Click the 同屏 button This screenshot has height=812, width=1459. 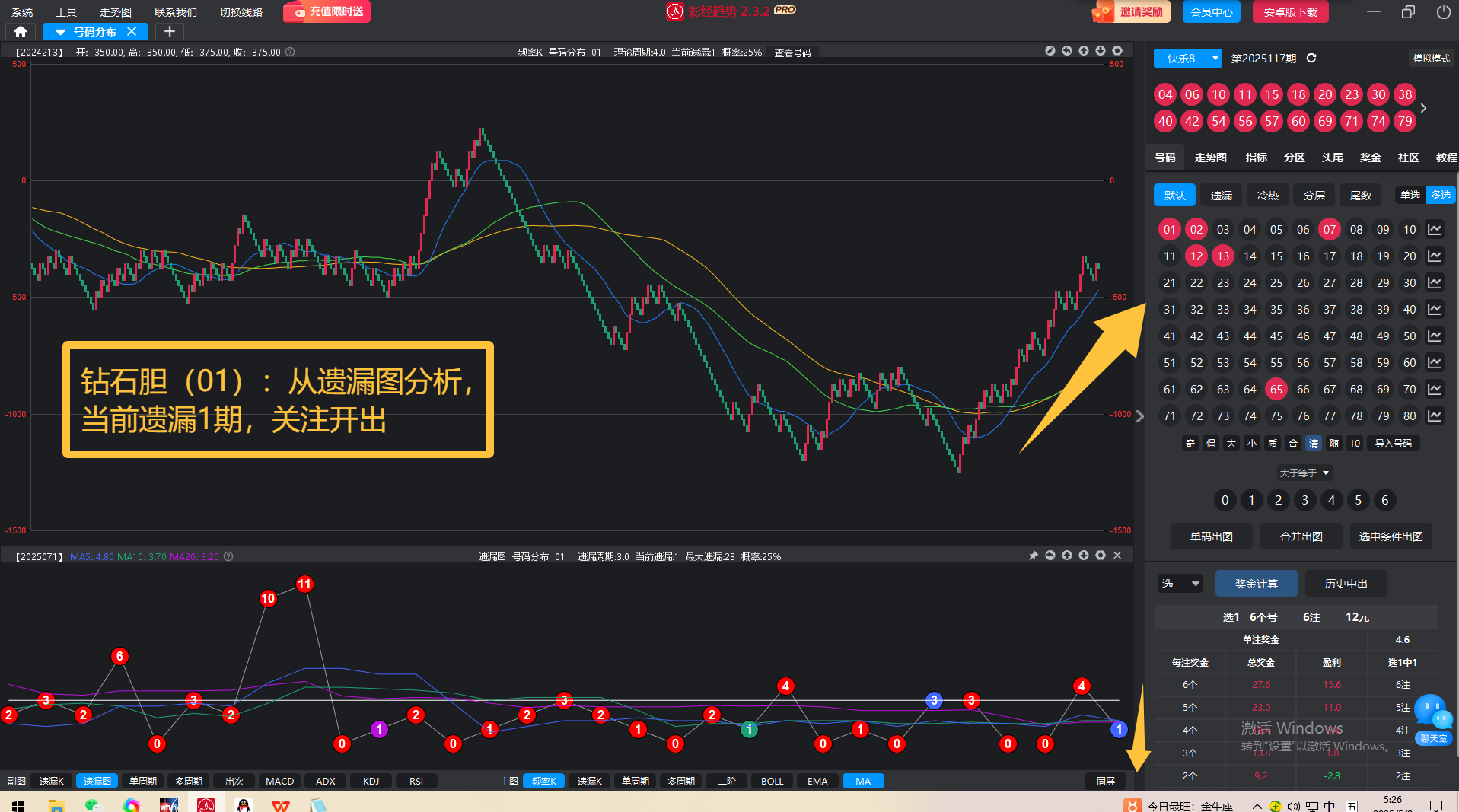(1106, 781)
